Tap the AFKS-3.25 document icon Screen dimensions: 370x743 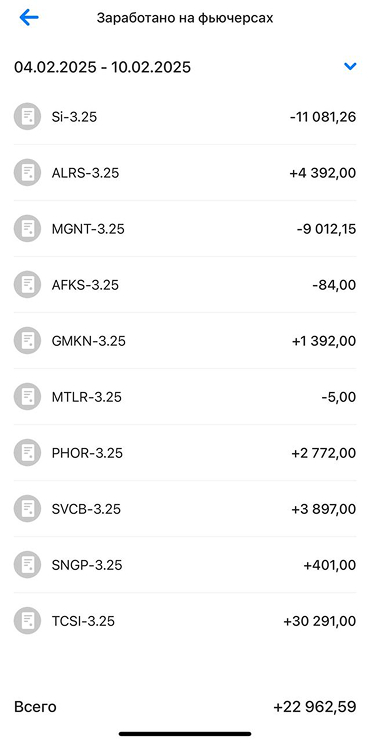click(x=27, y=285)
